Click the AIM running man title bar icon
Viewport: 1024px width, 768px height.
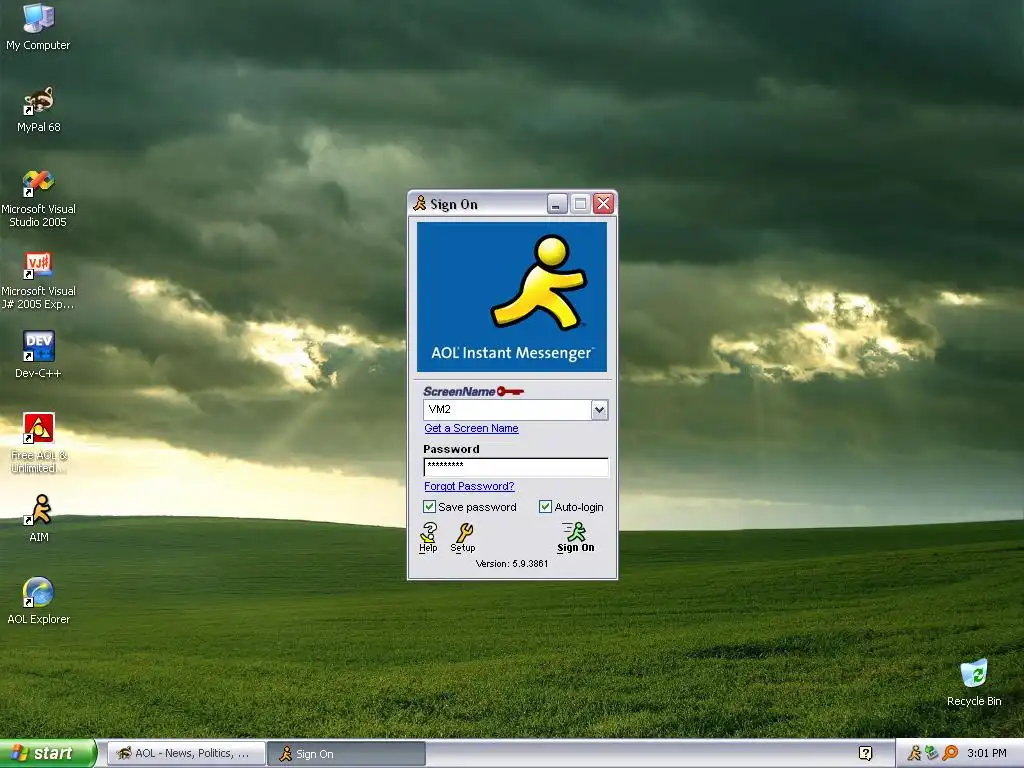click(419, 204)
